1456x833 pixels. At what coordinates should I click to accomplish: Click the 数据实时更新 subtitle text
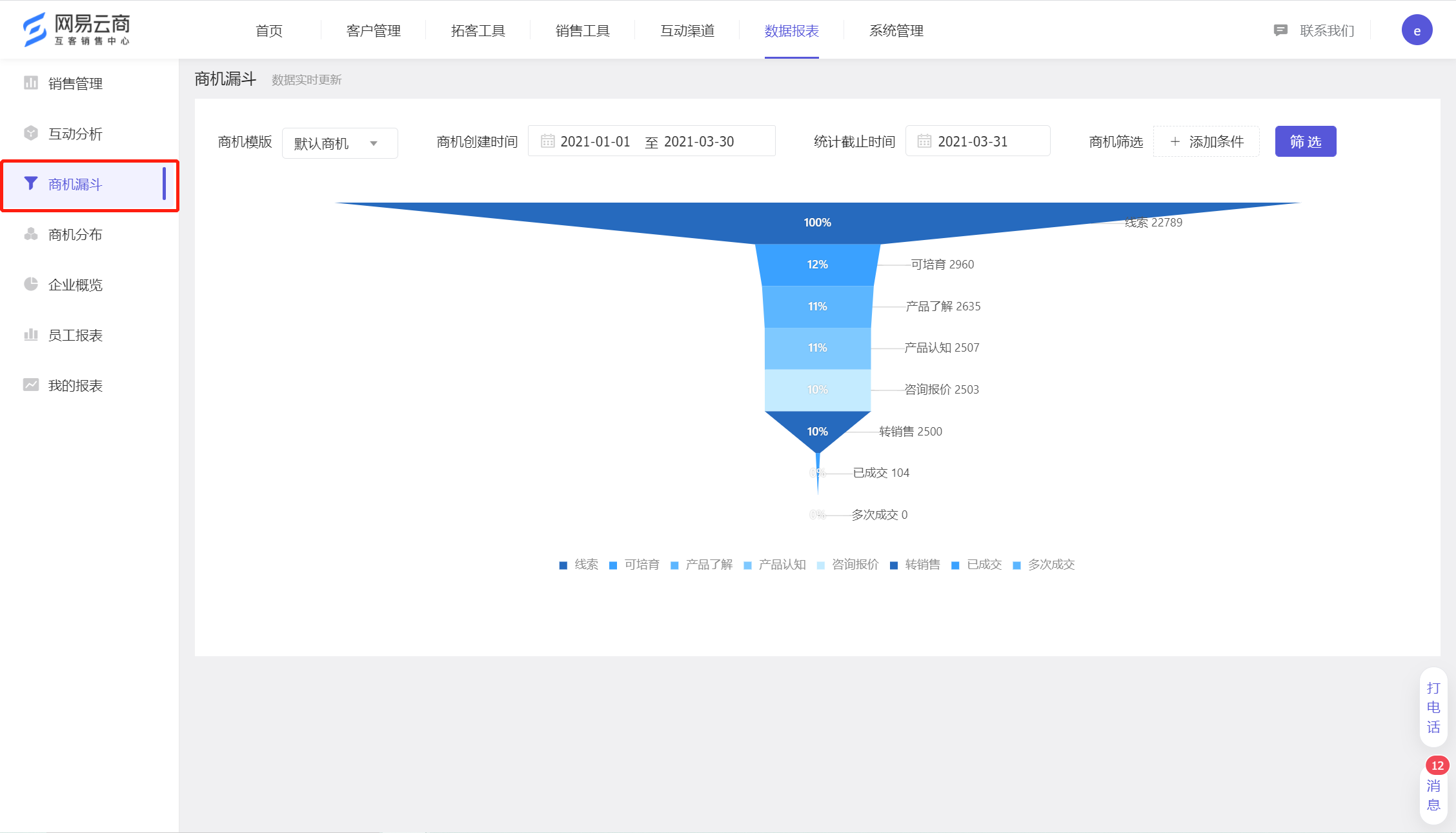307,80
